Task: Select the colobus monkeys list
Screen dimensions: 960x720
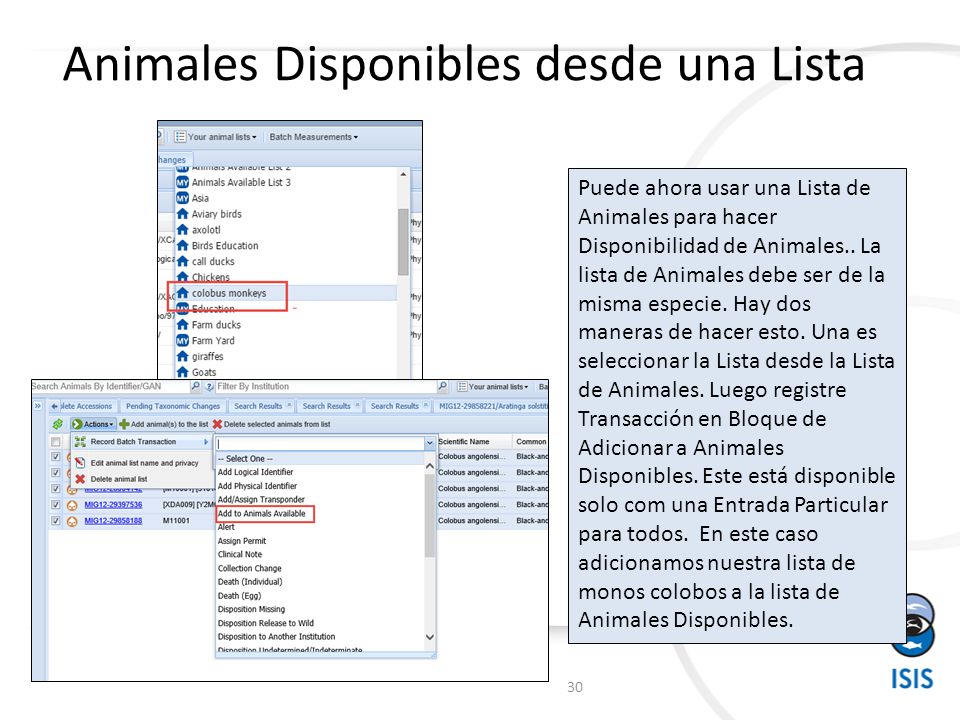Action: pos(229,293)
